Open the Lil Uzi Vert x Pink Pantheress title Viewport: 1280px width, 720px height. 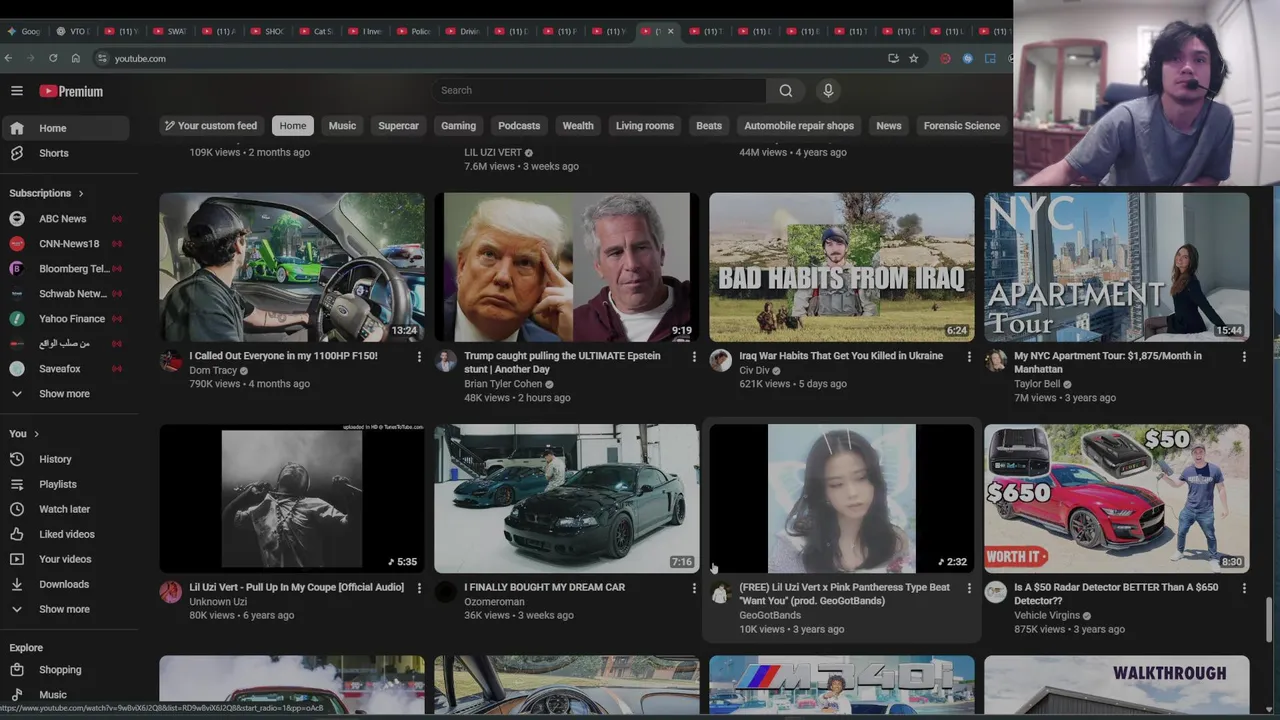(x=844, y=594)
